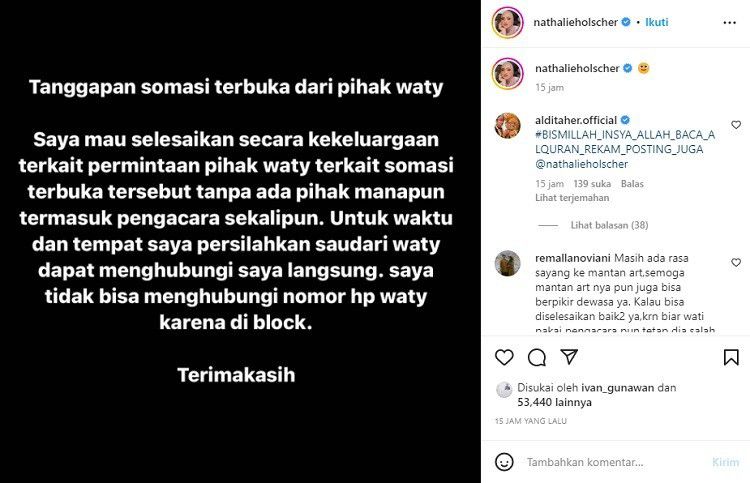Open the three-dots more options menu
This screenshot has height=483, width=750.
(x=729, y=22)
